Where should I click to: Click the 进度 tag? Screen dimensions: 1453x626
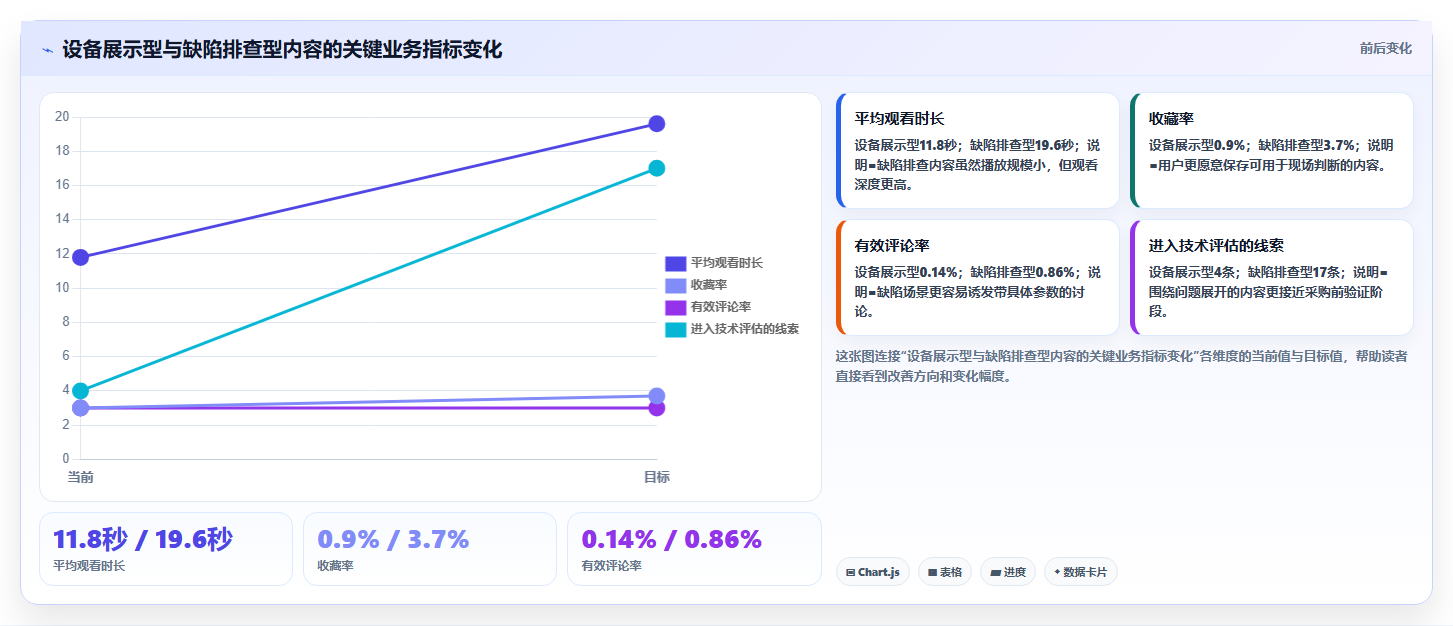coord(1008,572)
